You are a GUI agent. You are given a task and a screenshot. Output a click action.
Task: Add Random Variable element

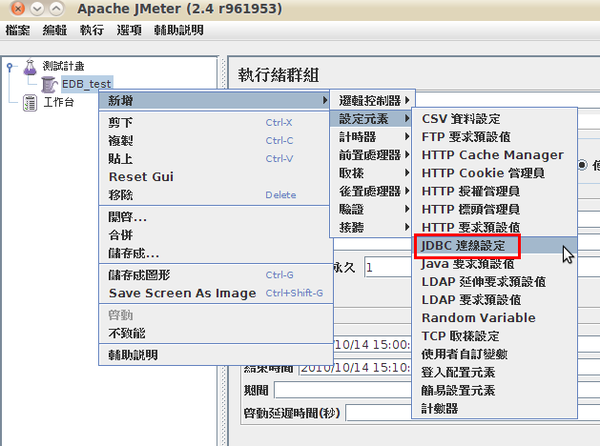[494, 318]
